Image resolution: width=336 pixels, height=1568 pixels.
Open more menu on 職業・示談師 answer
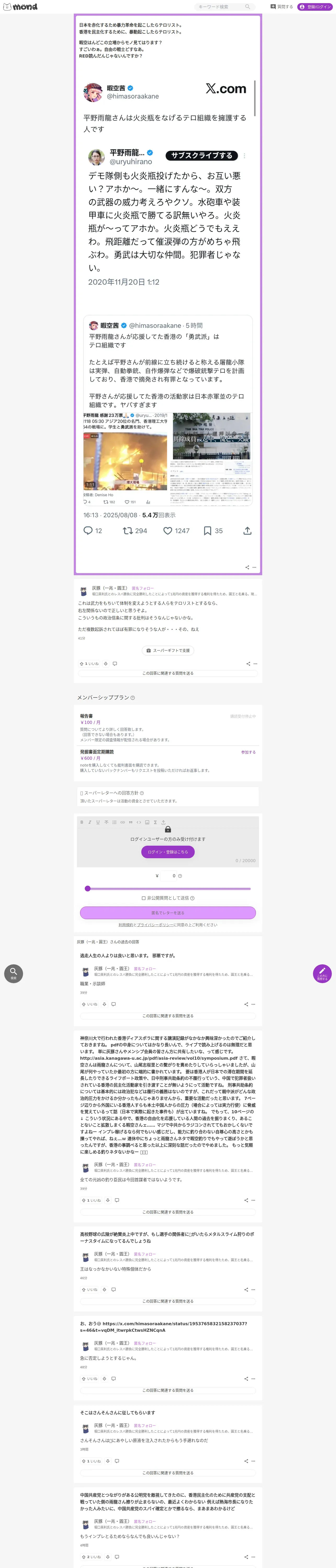coord(254,1004)
